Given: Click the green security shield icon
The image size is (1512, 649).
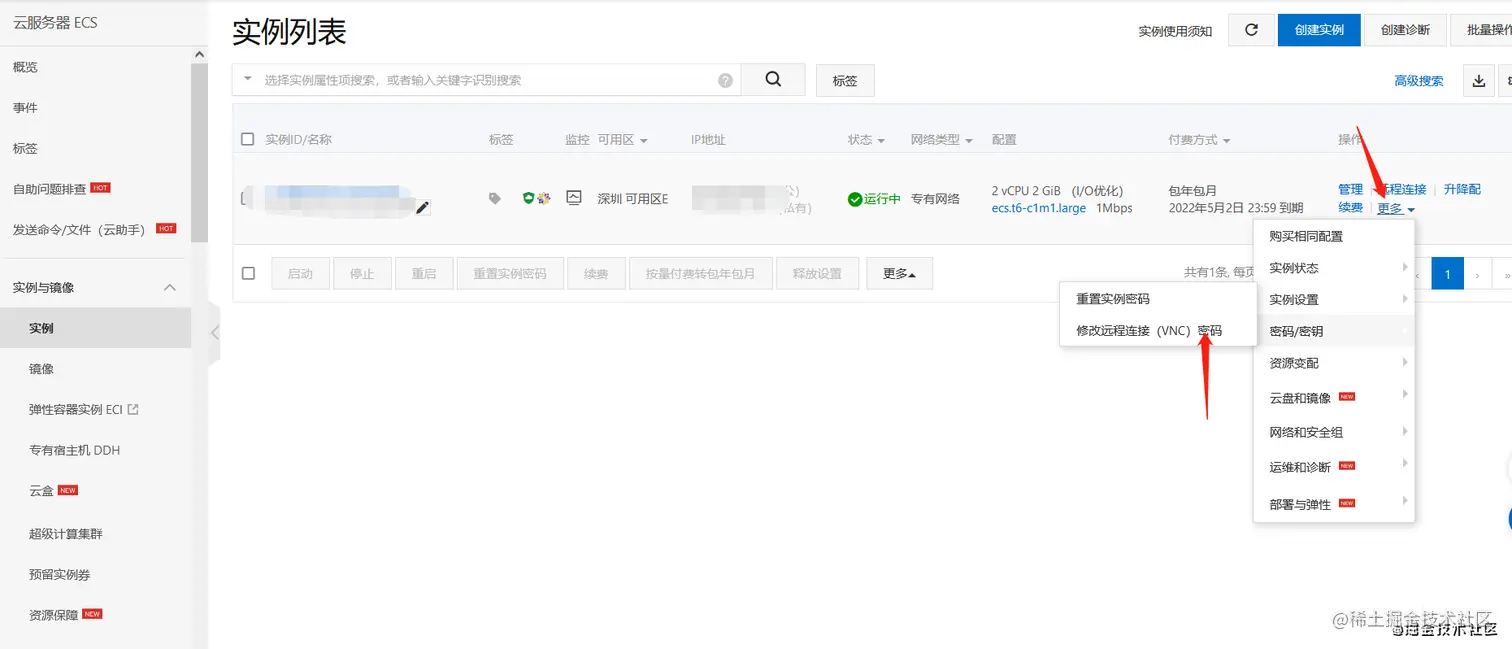Looking at the screenshot, I should 528,198.
